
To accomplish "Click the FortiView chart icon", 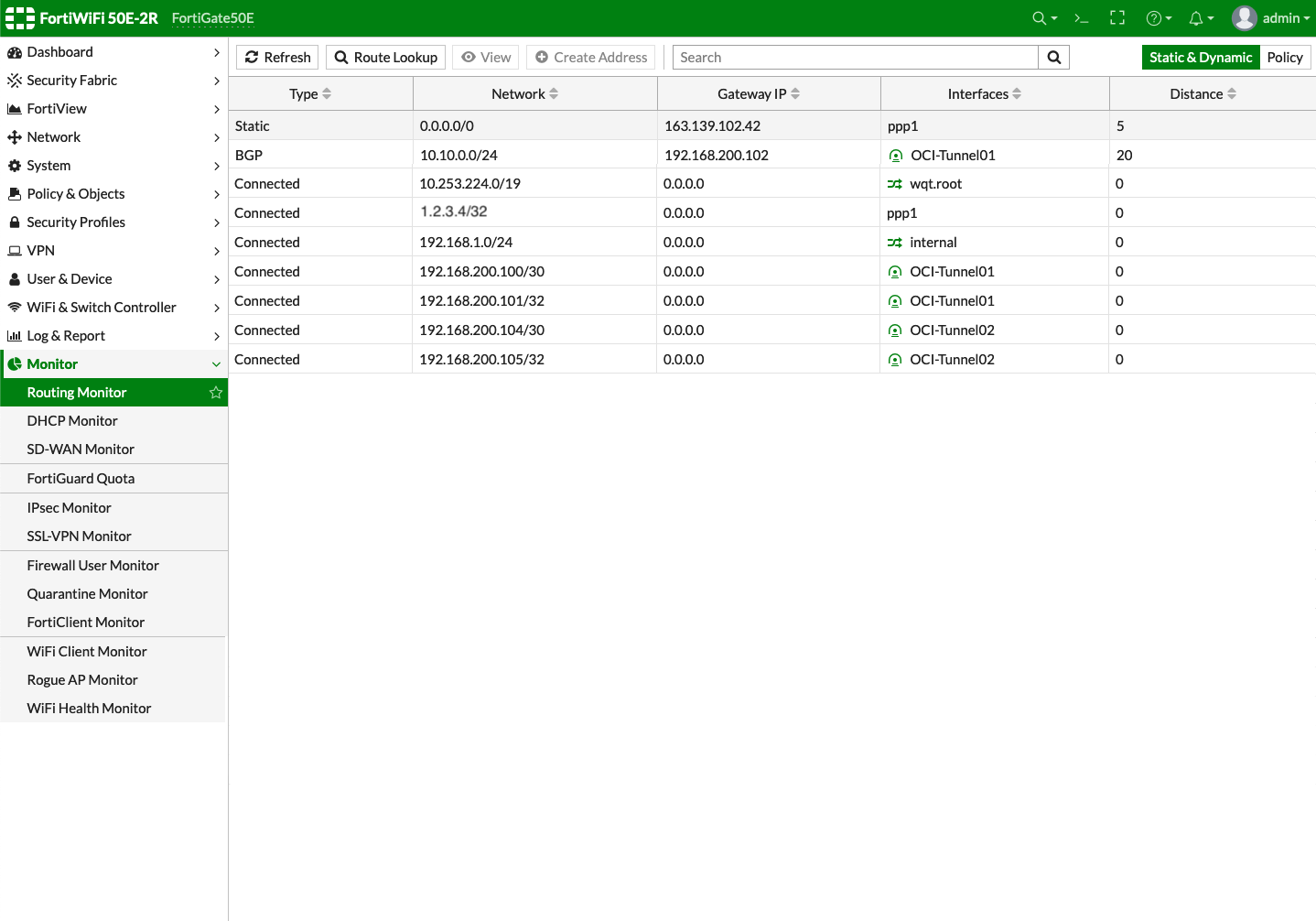I will (15, 109).
